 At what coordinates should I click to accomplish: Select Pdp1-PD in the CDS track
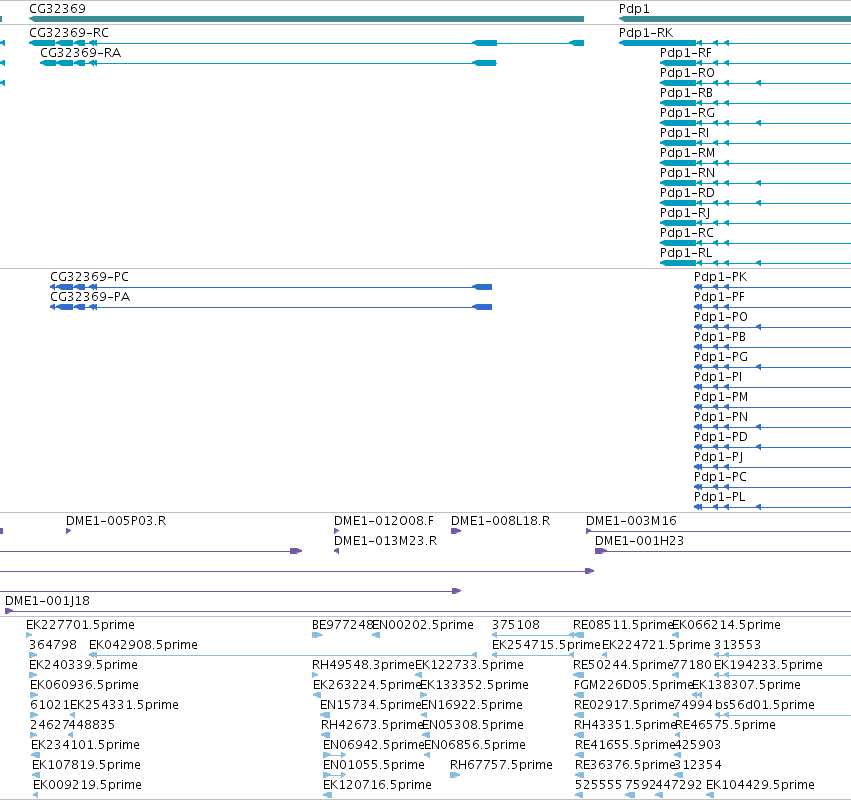(721, 437)
